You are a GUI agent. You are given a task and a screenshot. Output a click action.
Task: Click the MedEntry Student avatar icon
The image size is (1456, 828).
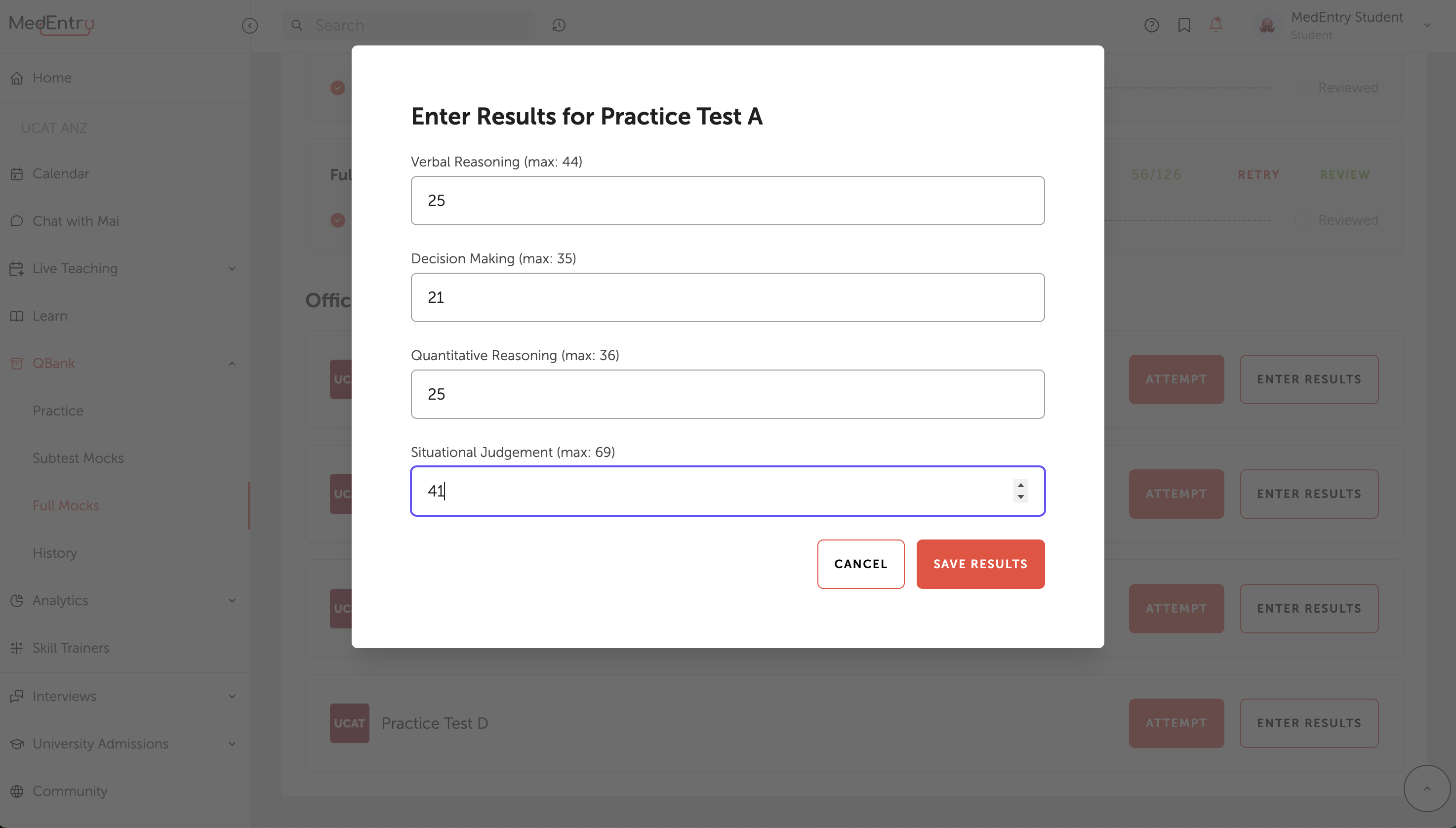tap(1267, 26)
